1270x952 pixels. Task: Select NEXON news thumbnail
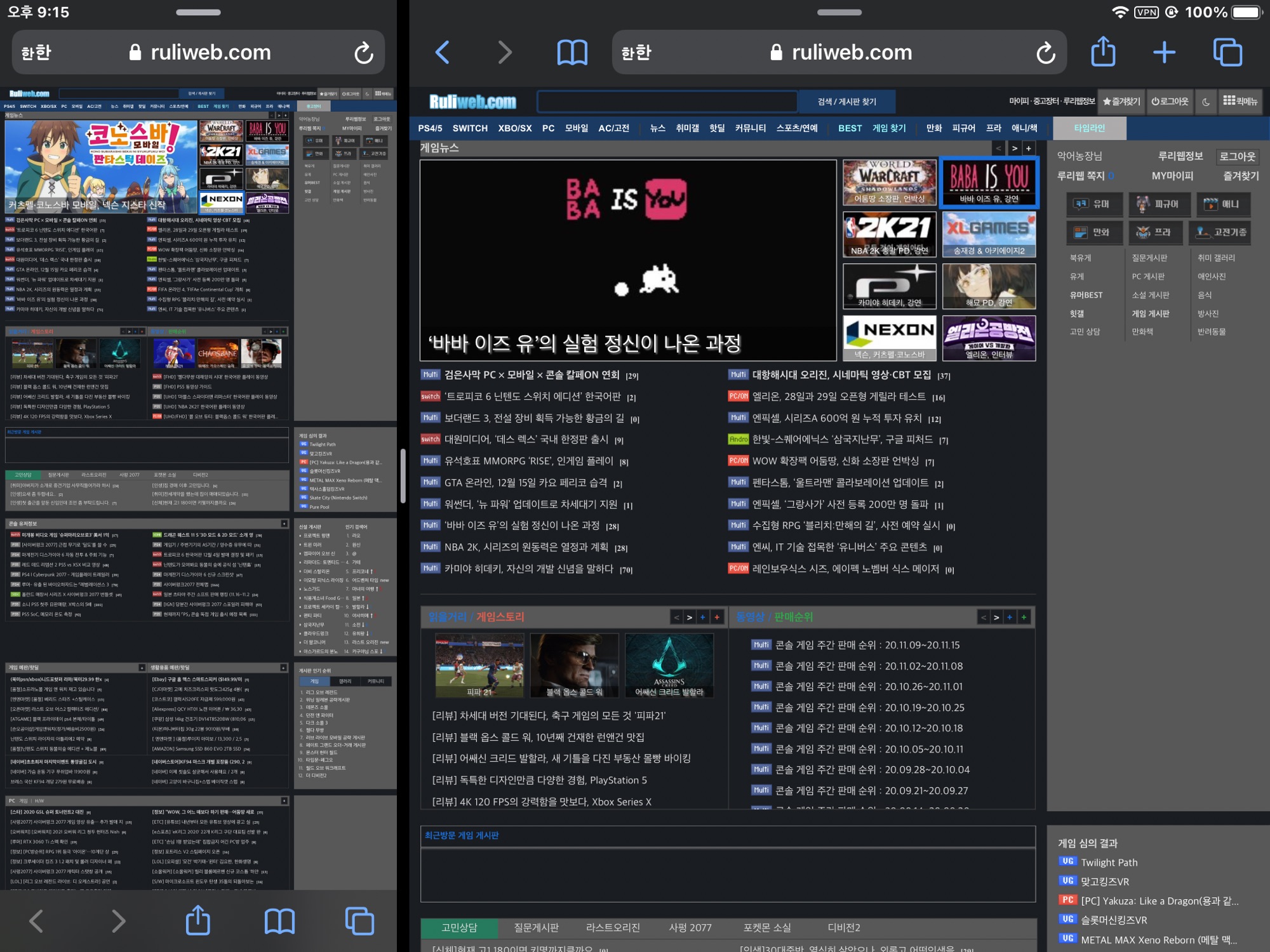889,338
